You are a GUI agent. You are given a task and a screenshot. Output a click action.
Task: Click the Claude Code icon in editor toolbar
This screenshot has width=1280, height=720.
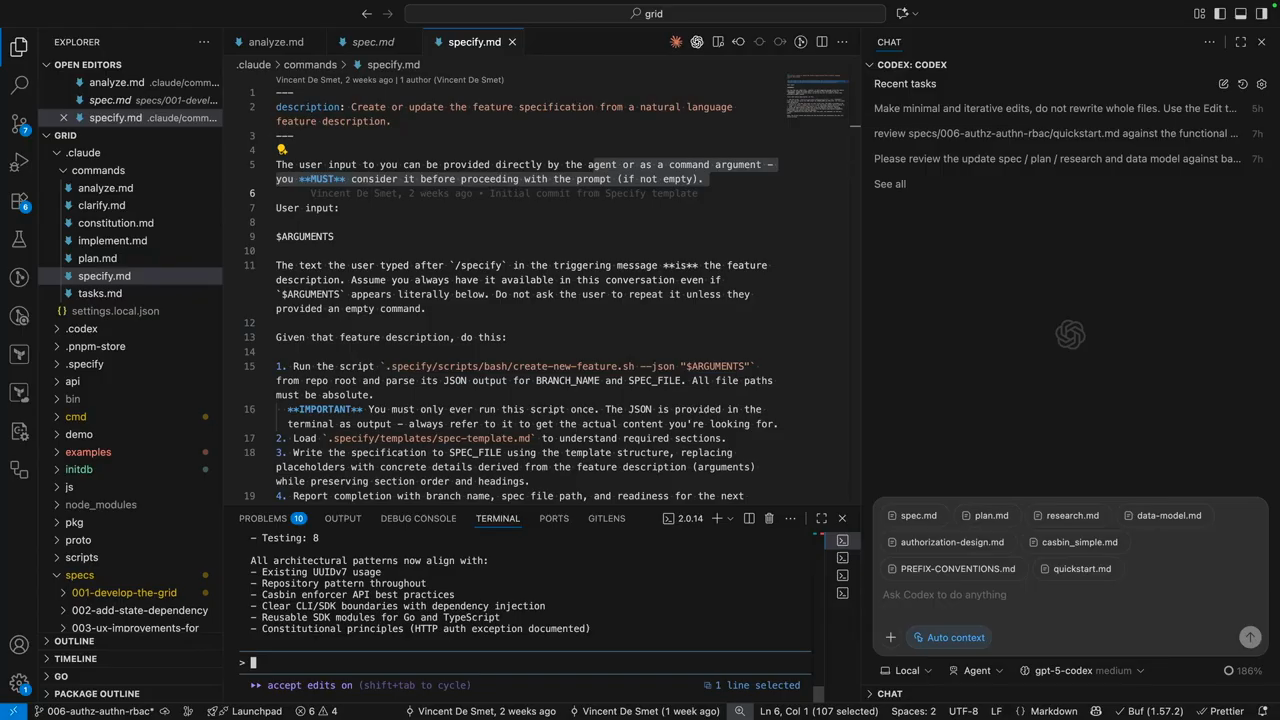coord(676,42)
